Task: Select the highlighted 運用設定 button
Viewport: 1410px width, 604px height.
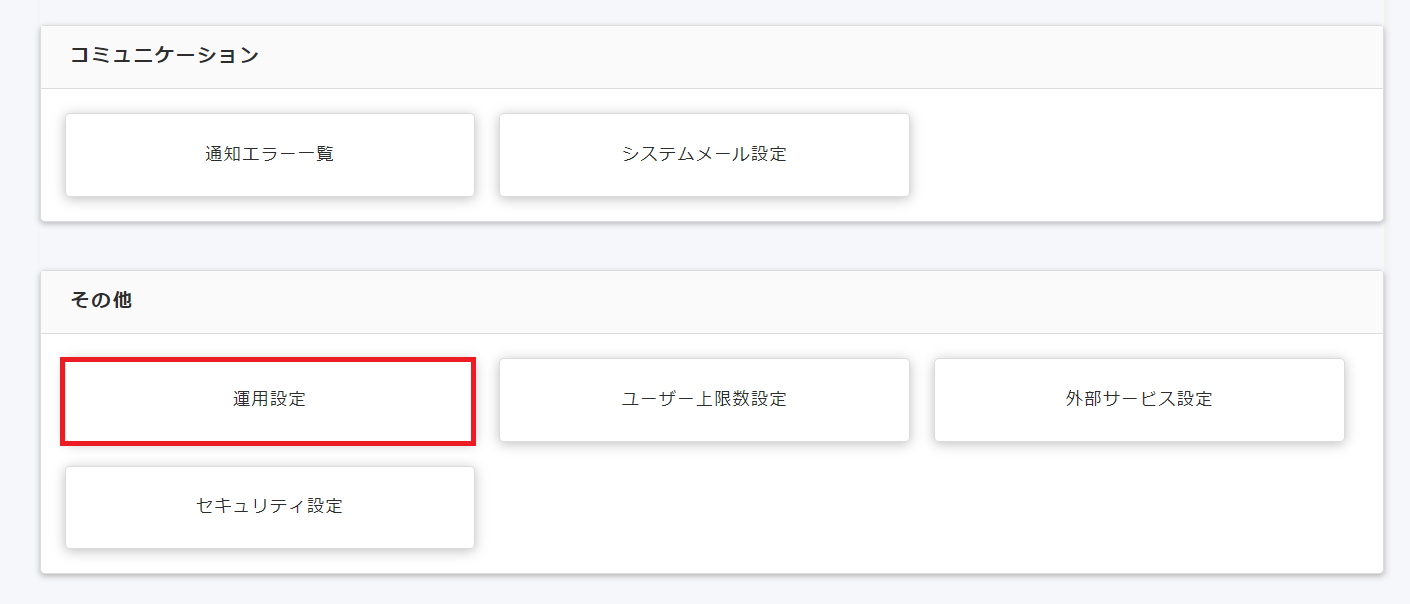Action: point(269,399)
